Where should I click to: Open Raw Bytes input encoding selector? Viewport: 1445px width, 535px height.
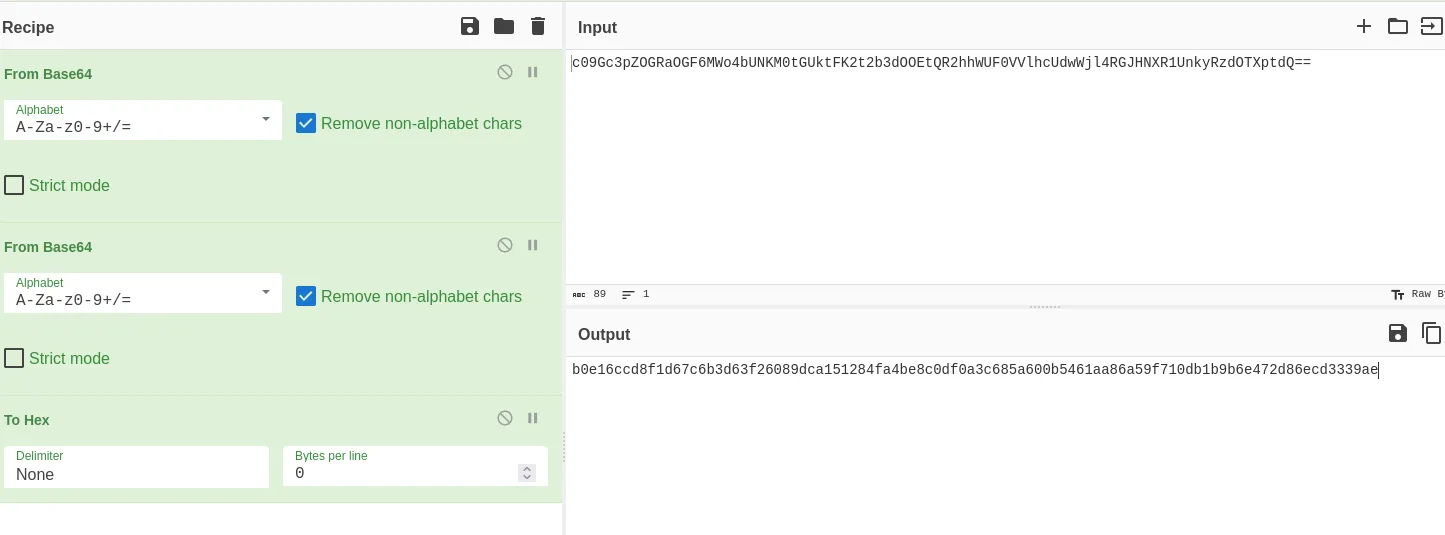[1418, 295]
